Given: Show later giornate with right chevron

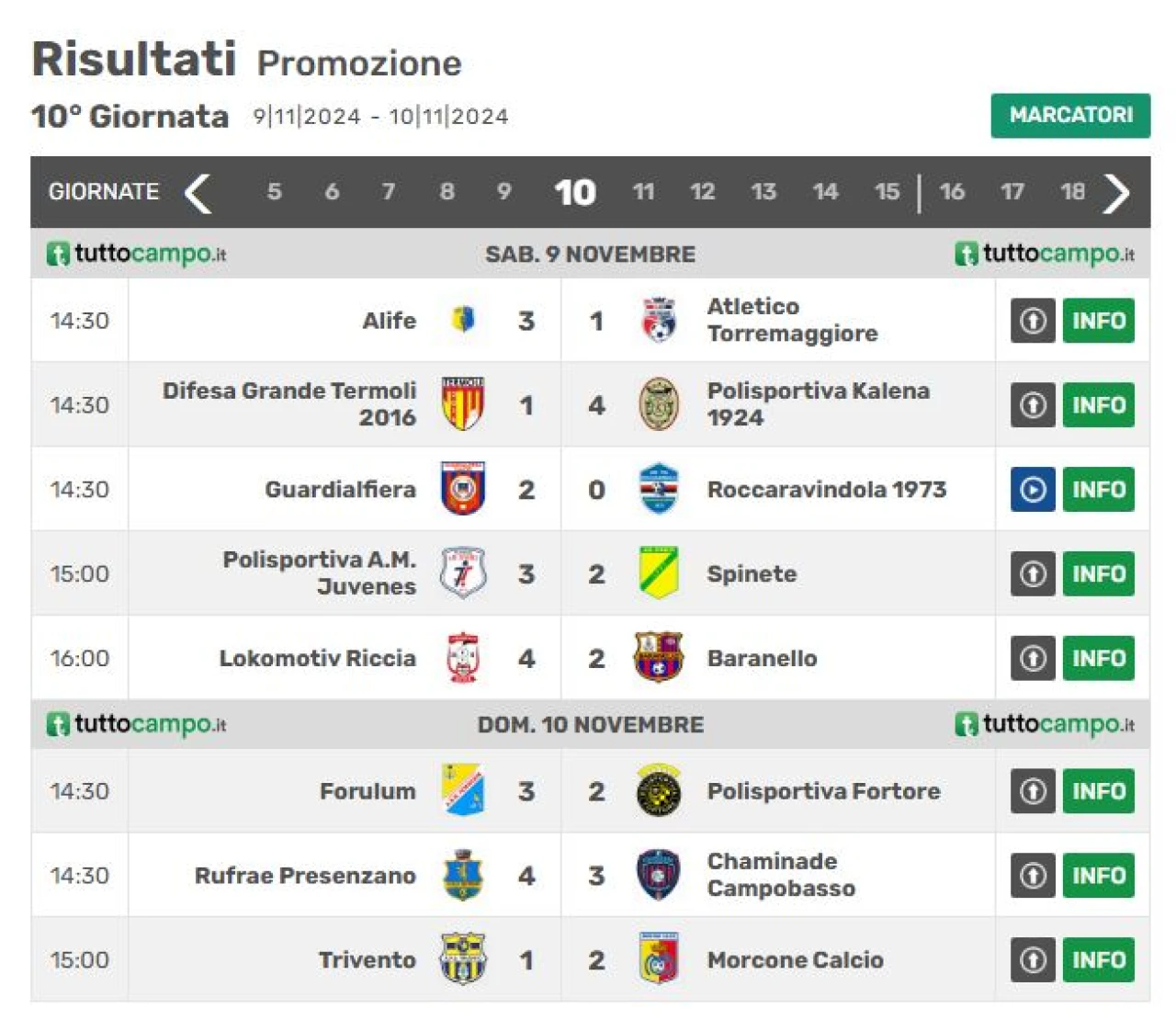Looking at the screenshot, I should (x=1116, y=193).
